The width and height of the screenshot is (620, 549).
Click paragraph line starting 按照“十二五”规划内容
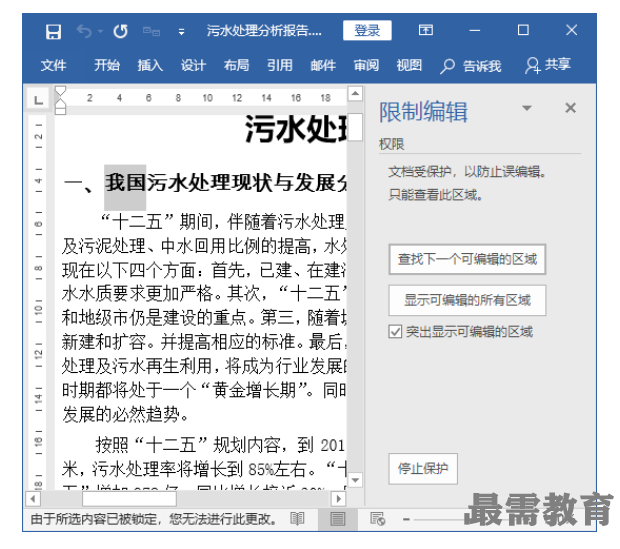[219, 445]
